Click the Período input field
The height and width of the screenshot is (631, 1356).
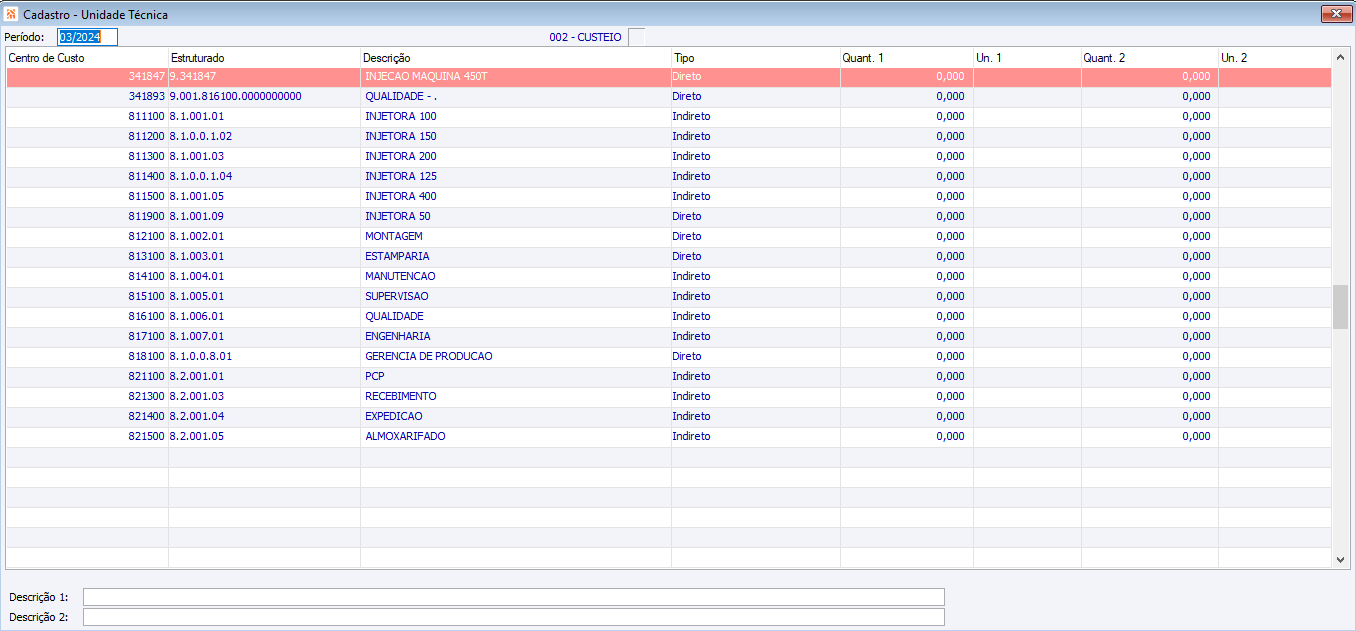pyautogui.click(x=88, y=37)
